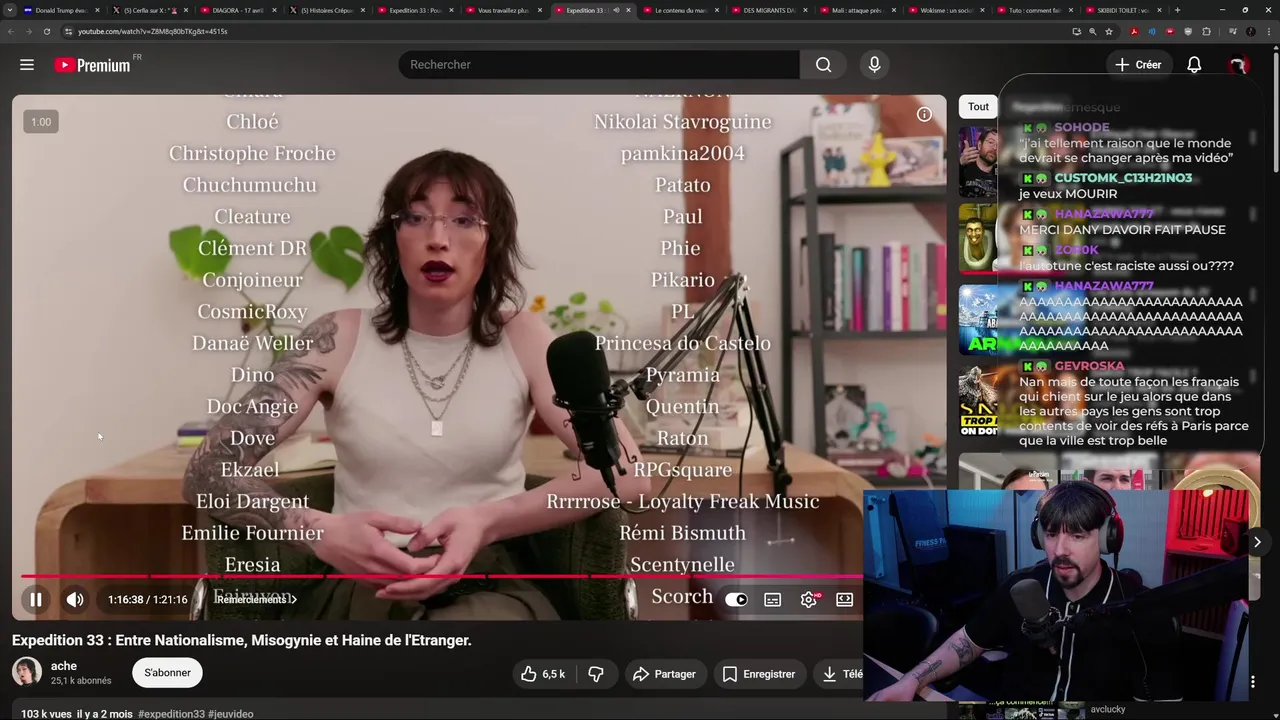Focus the Rechercher search field
Viewport: 1280px width, 720px height.
[x=598, y=65]
